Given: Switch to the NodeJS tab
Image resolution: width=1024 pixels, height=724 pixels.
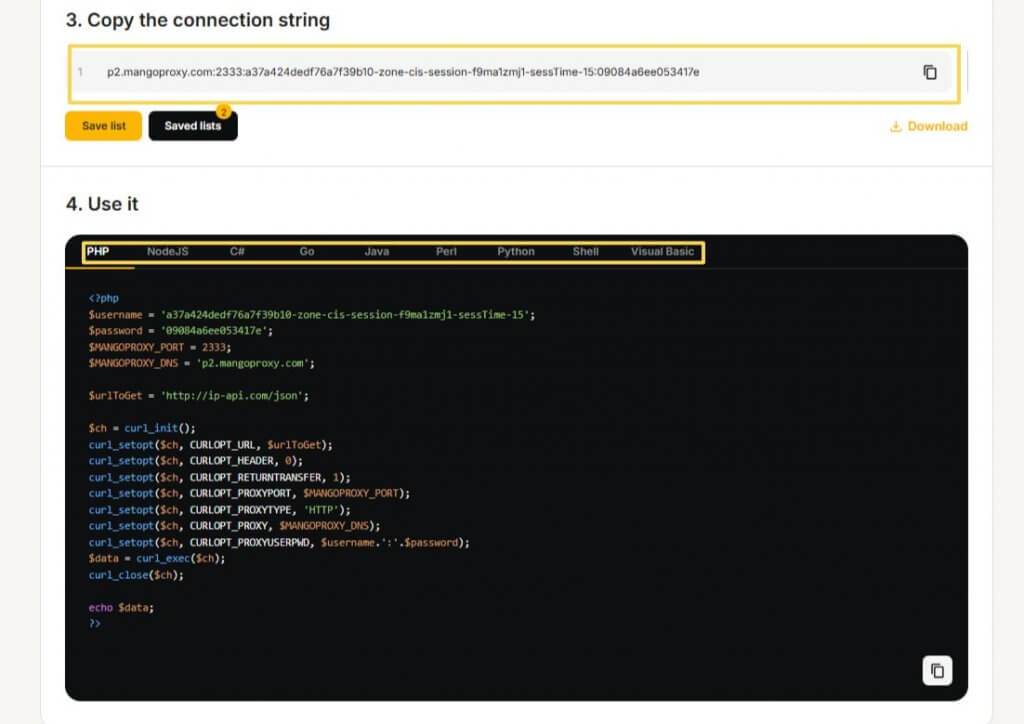Looking at the screenshot, I should tap(167, 252).
